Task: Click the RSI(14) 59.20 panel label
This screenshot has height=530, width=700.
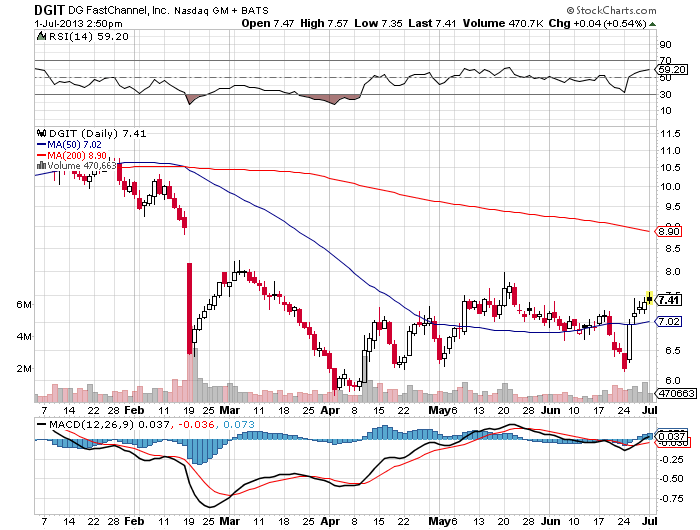Action: click(x=88, y=36)
